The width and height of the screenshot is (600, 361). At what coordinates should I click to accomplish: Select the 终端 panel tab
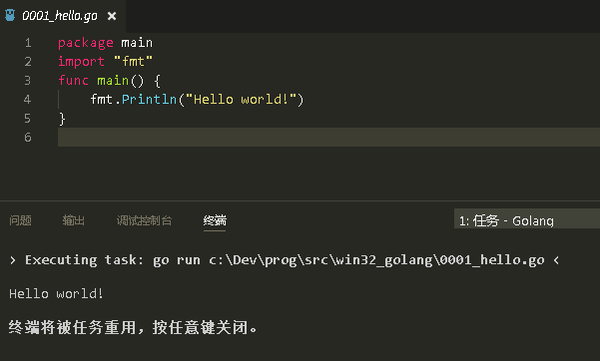point(215,221)
